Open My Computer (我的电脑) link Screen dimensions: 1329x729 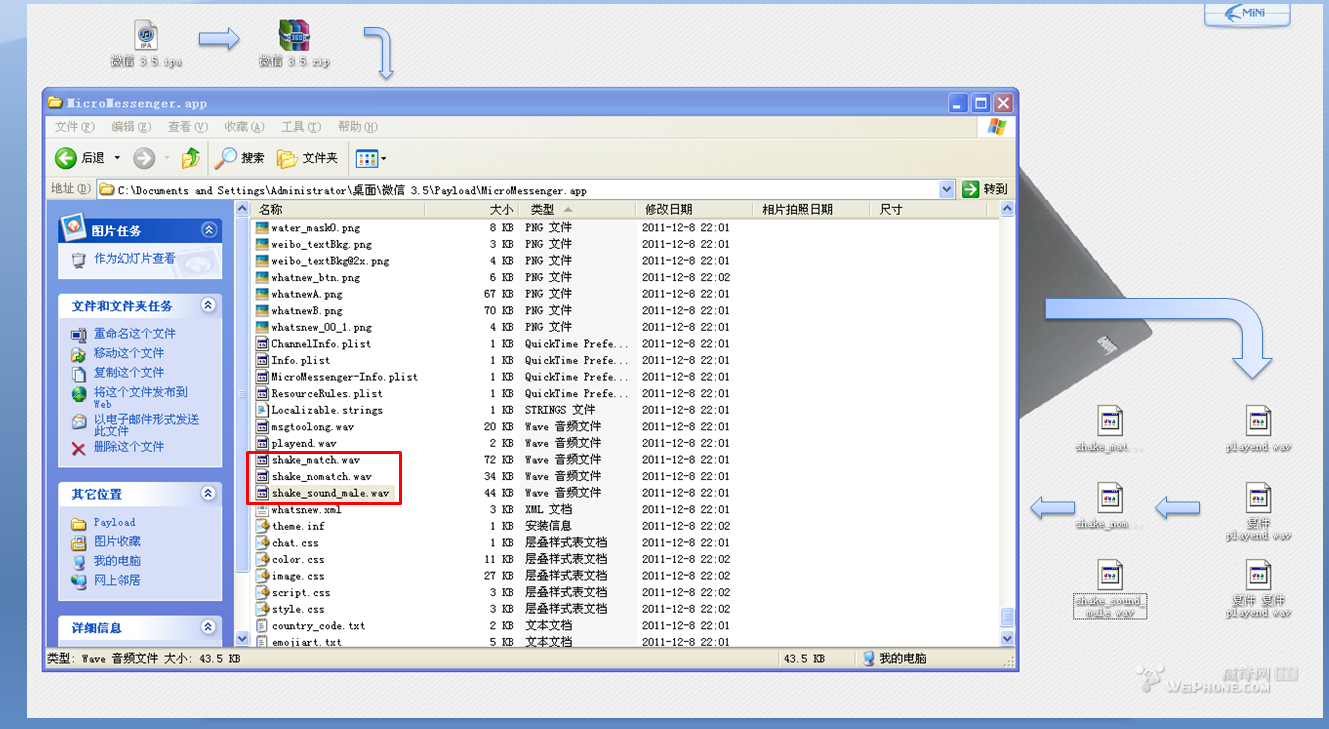[117, 561]
